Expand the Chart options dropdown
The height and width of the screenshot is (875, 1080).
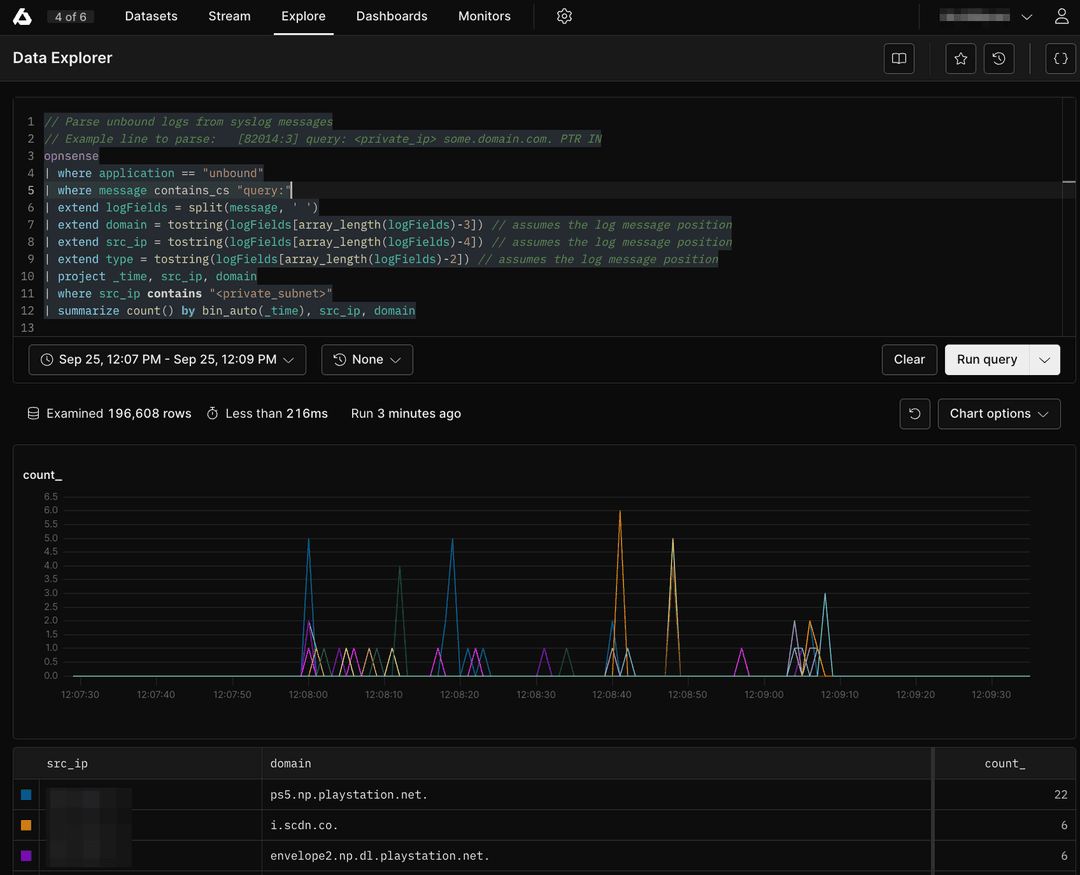(x=998, y=413)
